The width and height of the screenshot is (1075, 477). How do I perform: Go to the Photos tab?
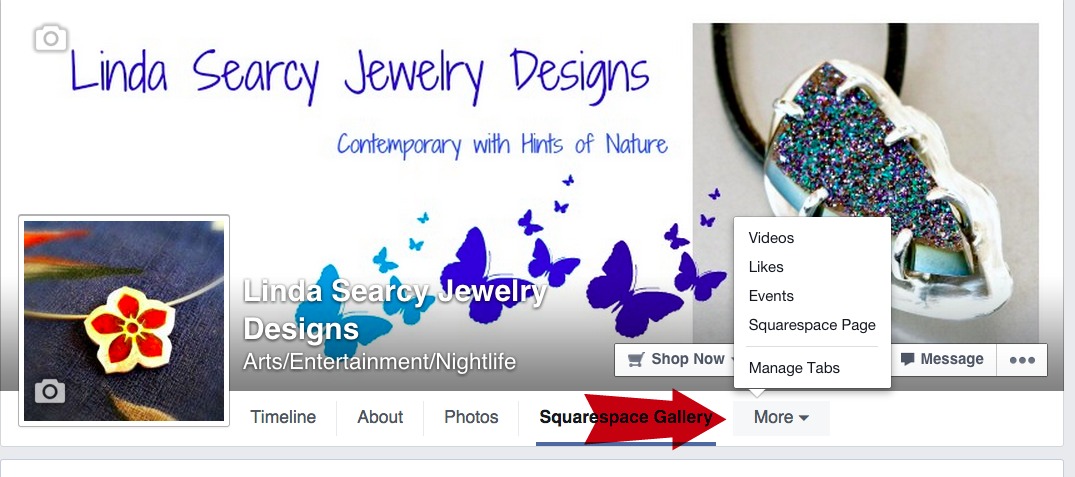(471, 417)
